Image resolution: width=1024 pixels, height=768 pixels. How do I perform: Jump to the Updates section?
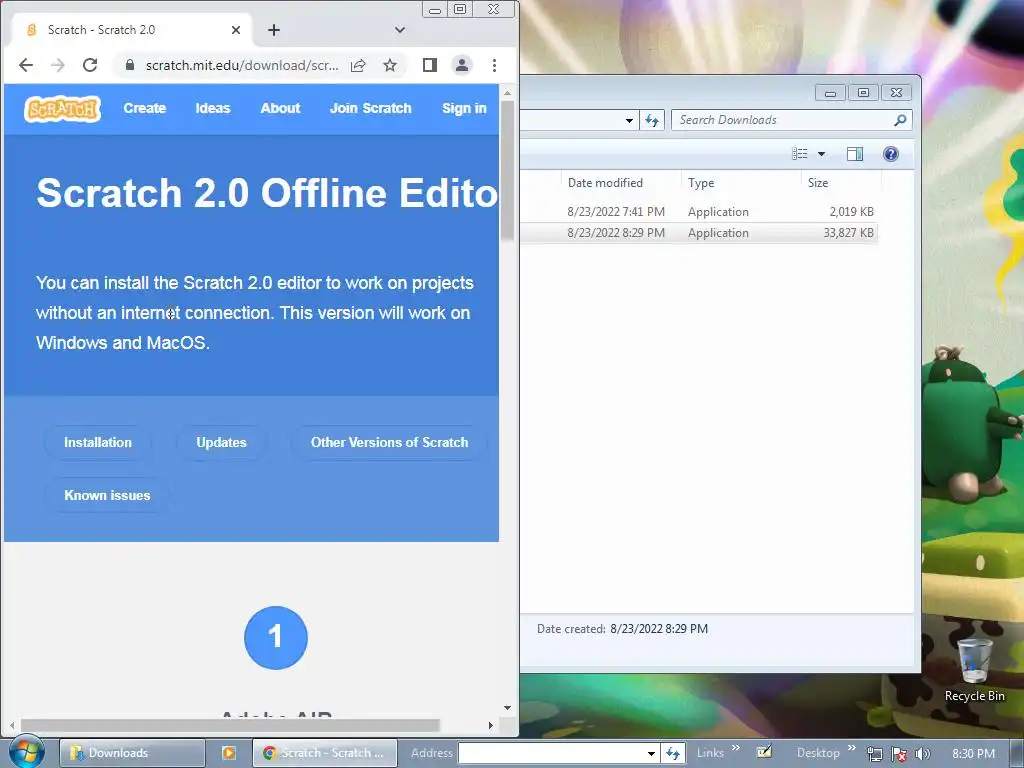(x=221, y=443)
